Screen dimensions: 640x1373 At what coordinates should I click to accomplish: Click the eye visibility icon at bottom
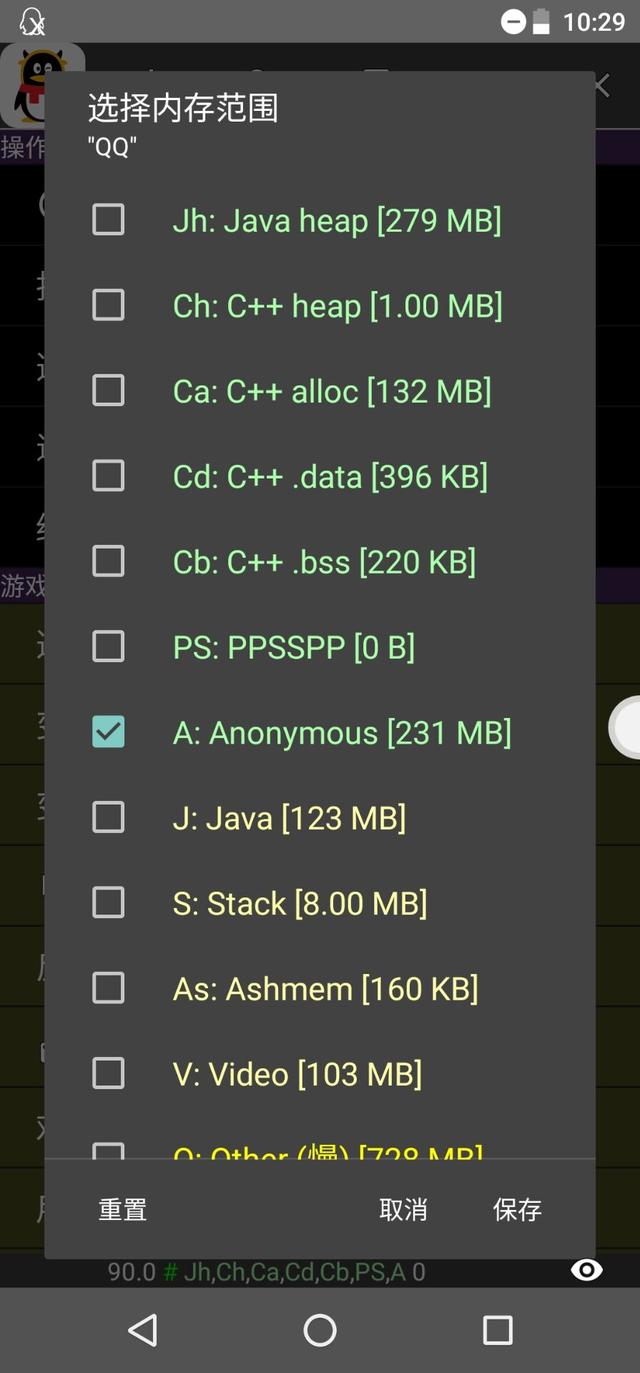(x=586, y=1271)
